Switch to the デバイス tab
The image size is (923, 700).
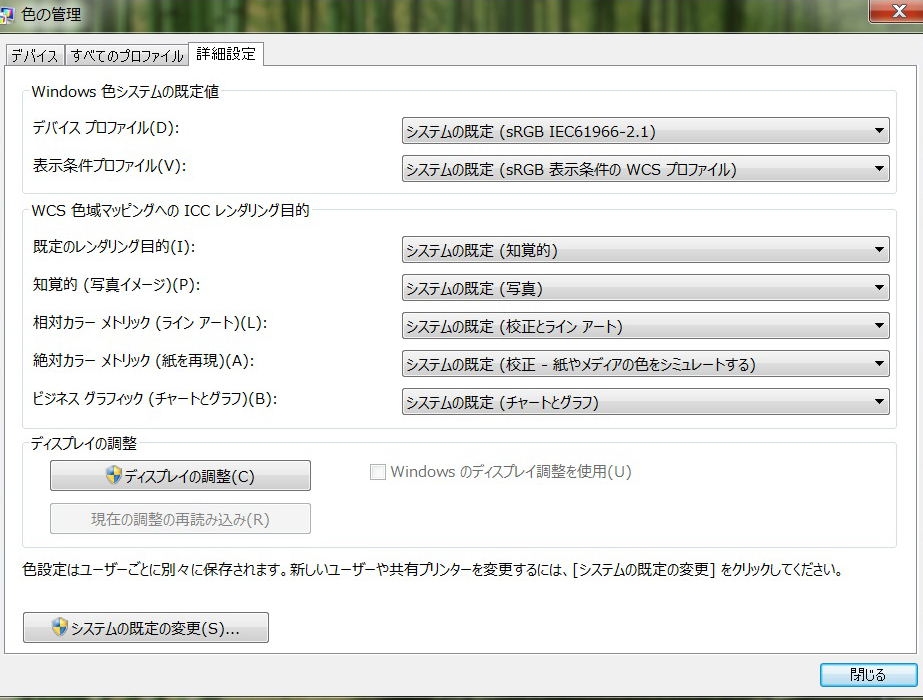point(35,55)
